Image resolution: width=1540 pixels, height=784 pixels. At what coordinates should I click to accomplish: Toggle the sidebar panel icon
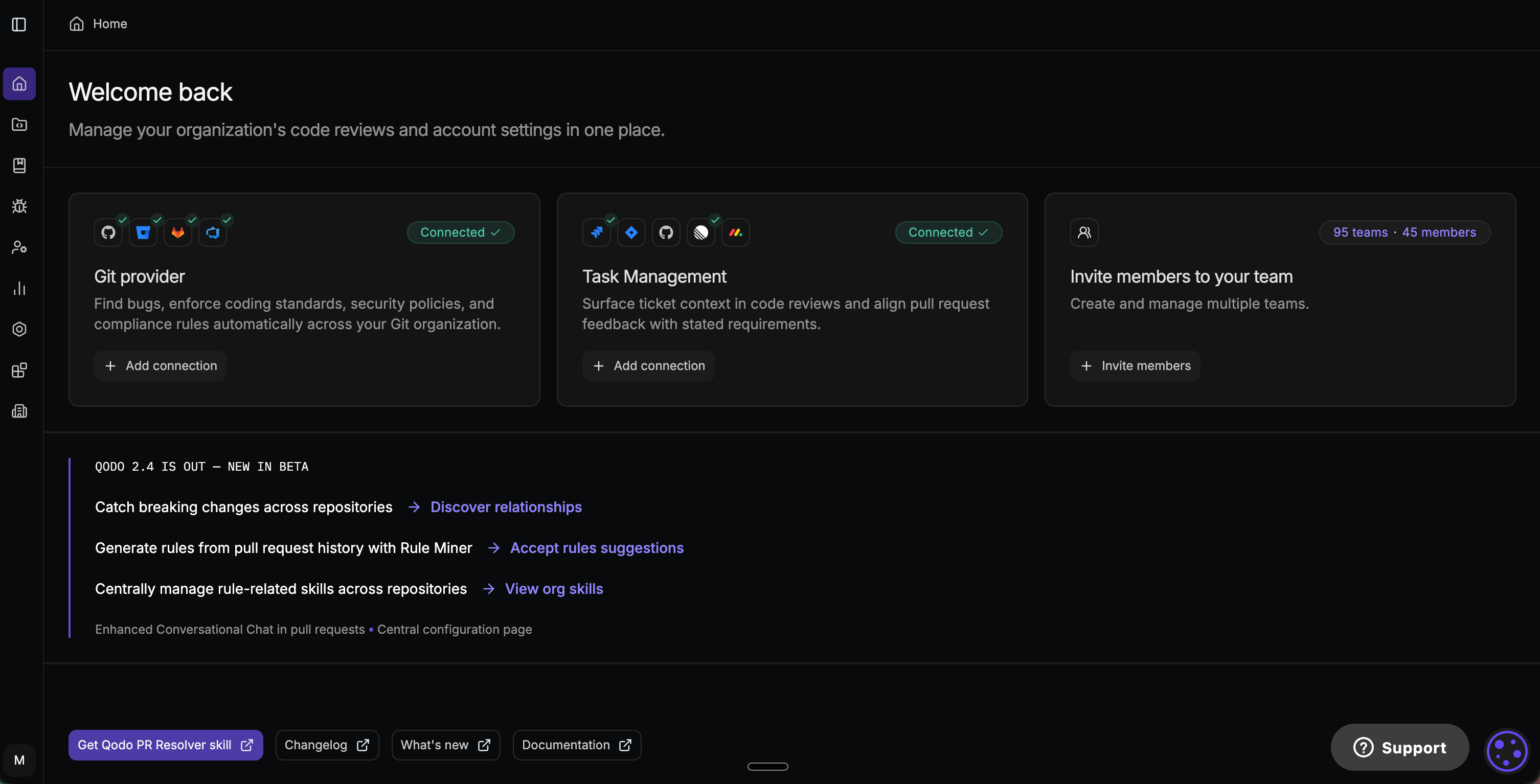point(19,25)
